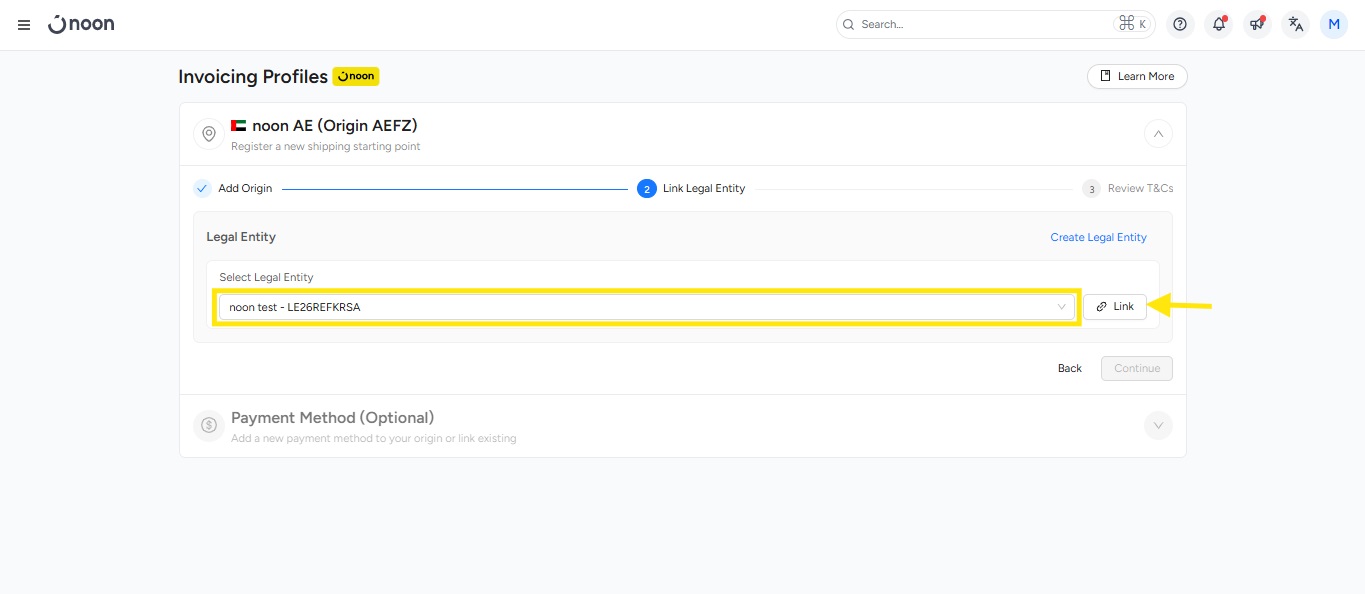Click the location pin icon beside noon AE
Image resolution: width=1365 pixels, height=594 pixels.
coord(209,134)
